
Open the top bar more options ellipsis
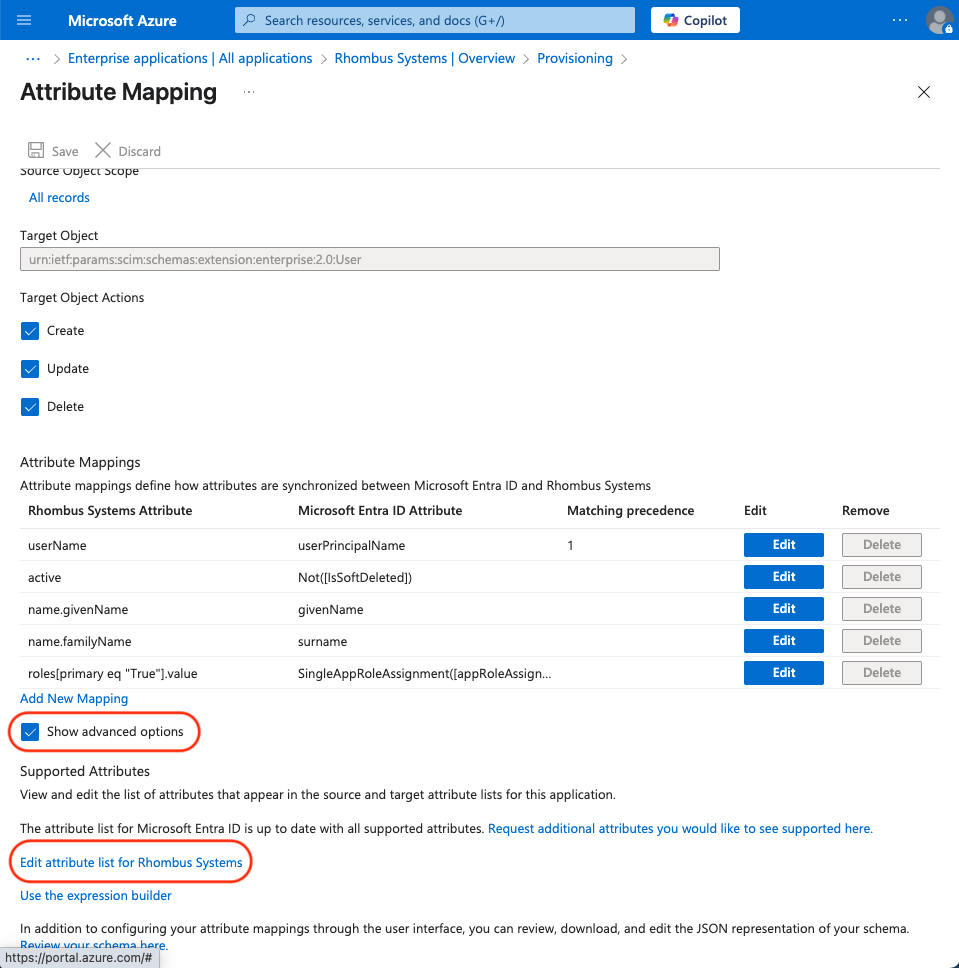click(900, 20)
